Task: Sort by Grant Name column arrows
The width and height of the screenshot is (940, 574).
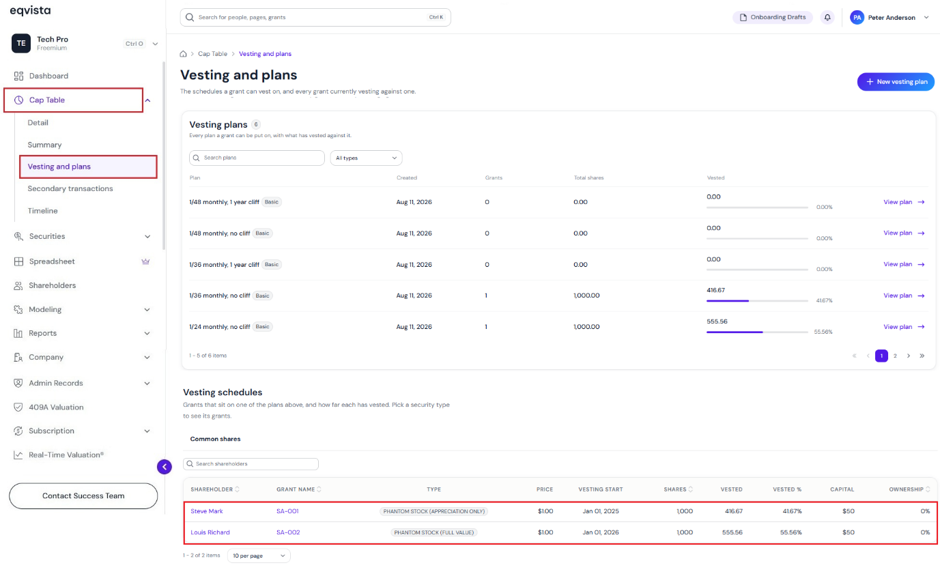Action: pyautogui.click(x=319, y=489)
